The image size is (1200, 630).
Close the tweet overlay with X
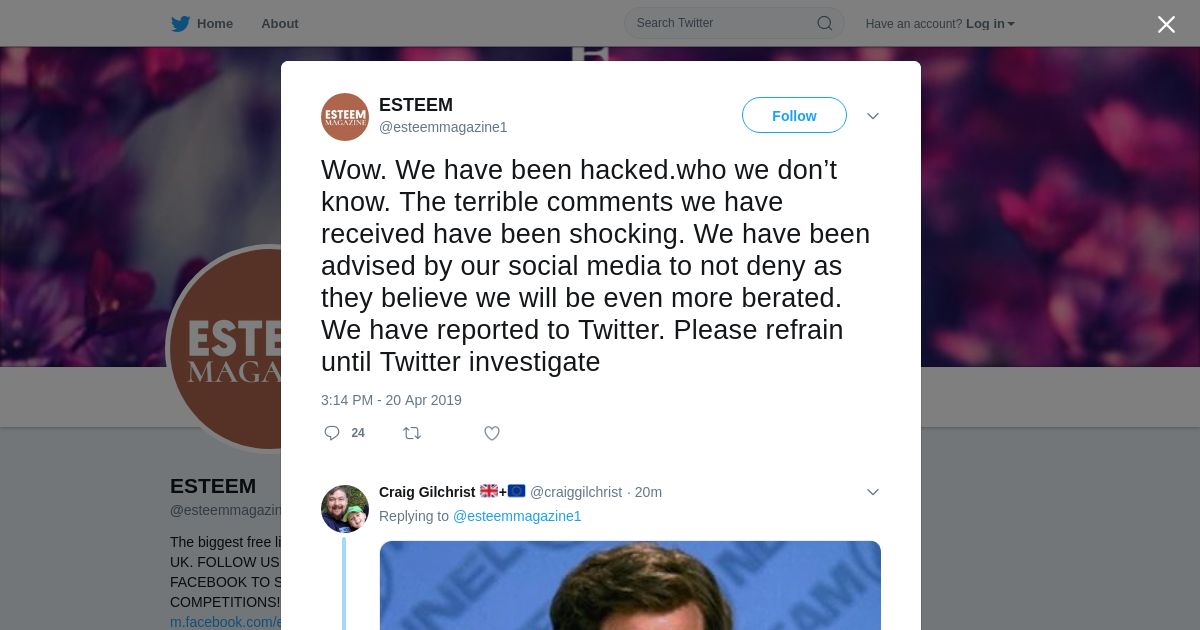point(1166,25)
